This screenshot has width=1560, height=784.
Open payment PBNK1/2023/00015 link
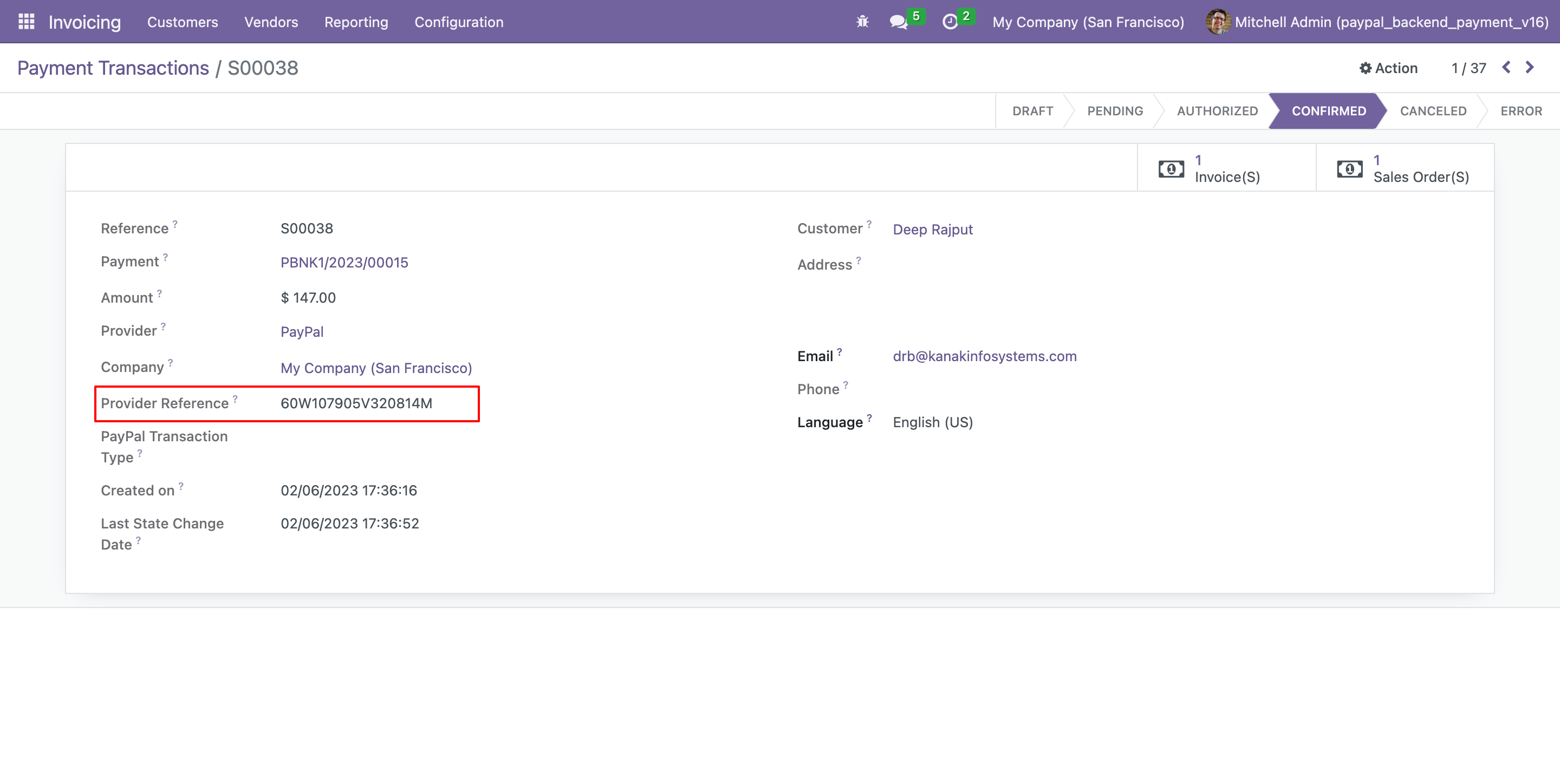[x=344, y=262]
